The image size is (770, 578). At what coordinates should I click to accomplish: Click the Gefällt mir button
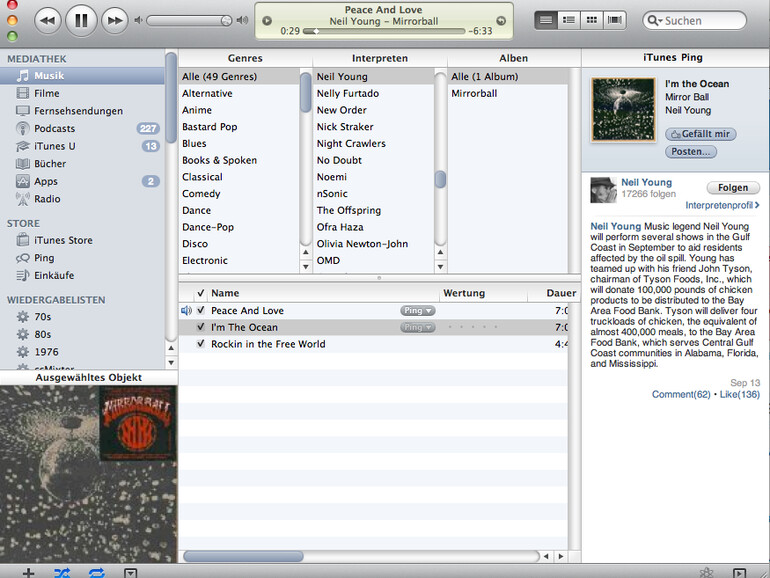click(701, 134)
